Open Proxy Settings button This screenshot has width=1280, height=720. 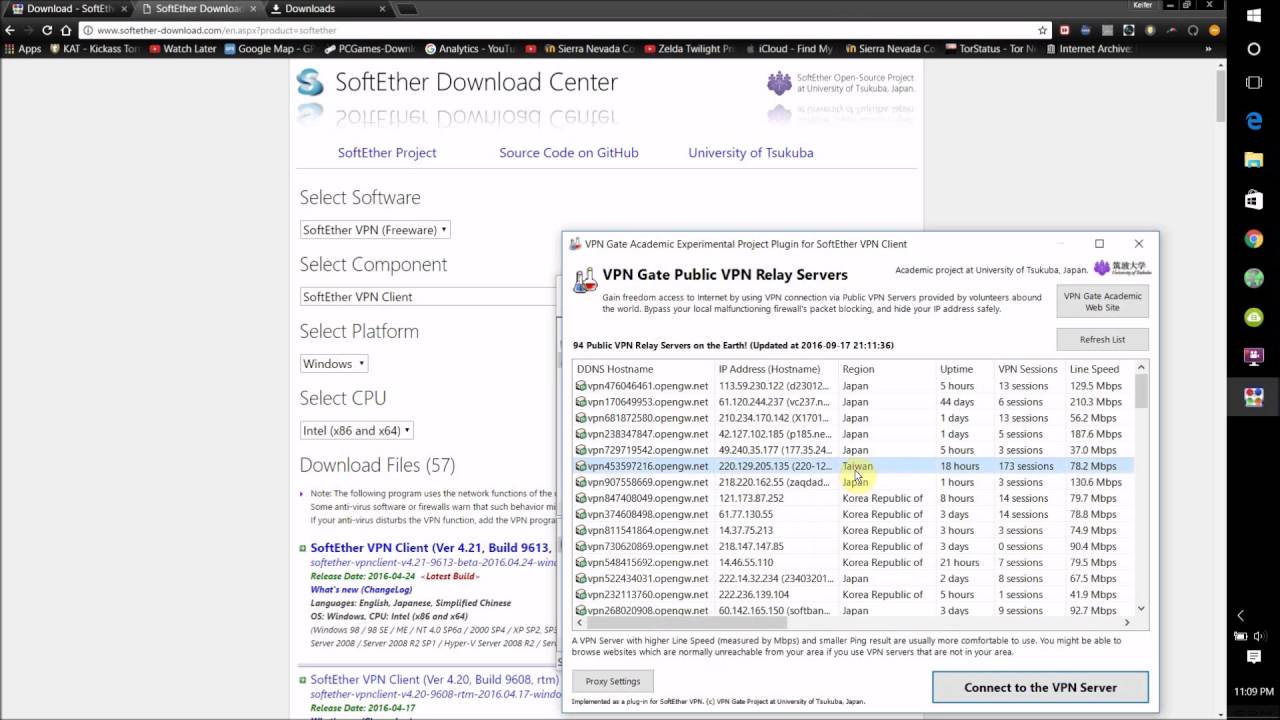(x=612, y=681)
